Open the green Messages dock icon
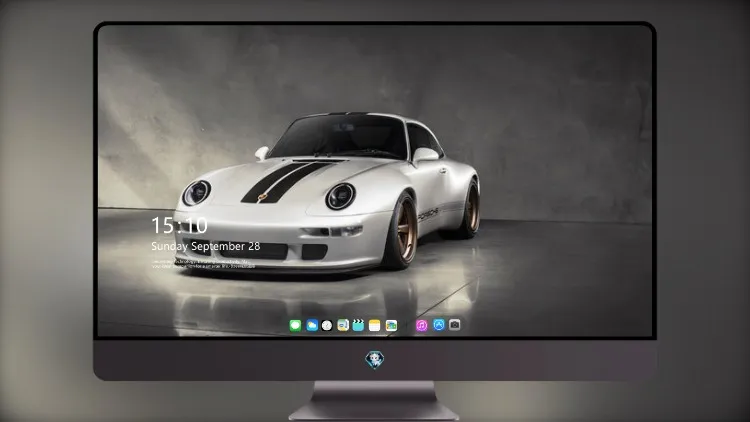This screenshot has width=750, height=422. (295, 325)
